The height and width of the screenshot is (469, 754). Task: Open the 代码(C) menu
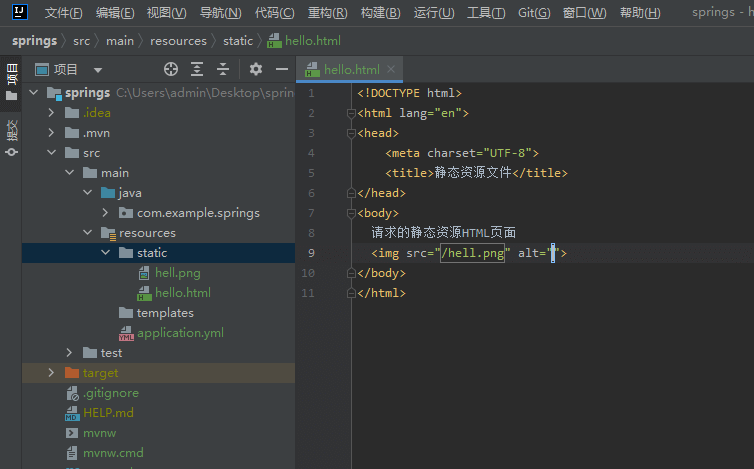(274, 13)
